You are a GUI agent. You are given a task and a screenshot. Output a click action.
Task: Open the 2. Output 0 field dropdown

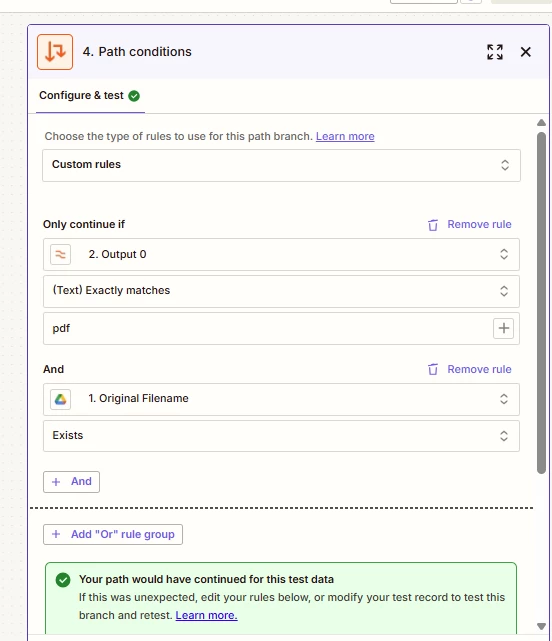coord(281,254)
